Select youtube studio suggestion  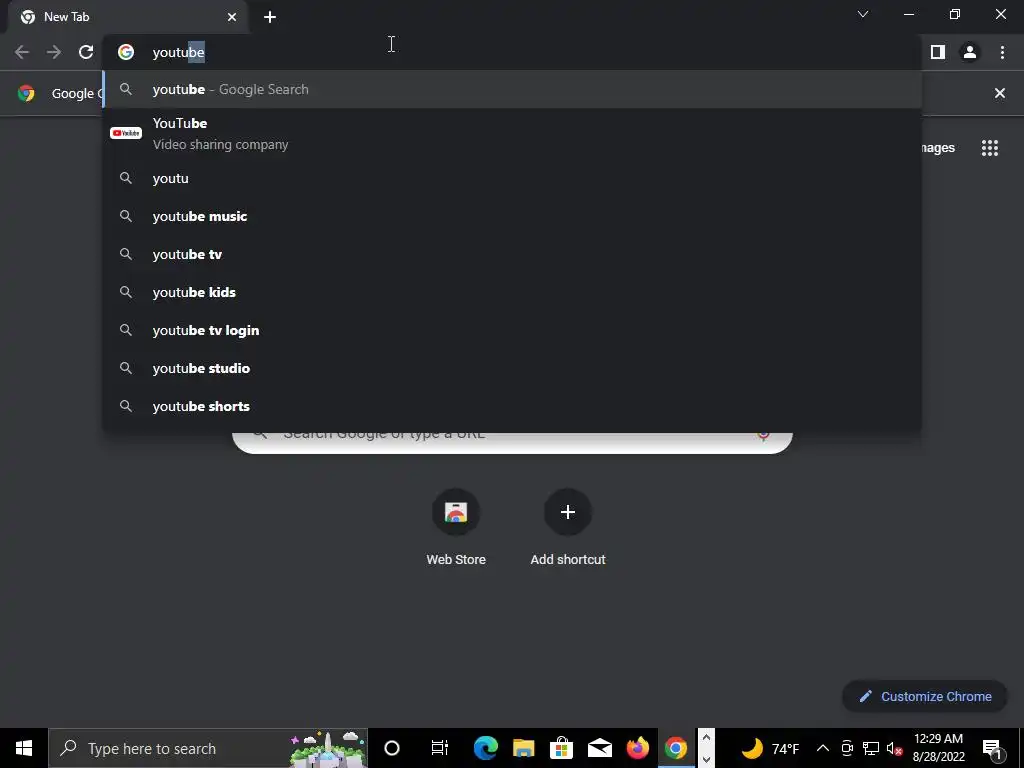tap(513, 368)
